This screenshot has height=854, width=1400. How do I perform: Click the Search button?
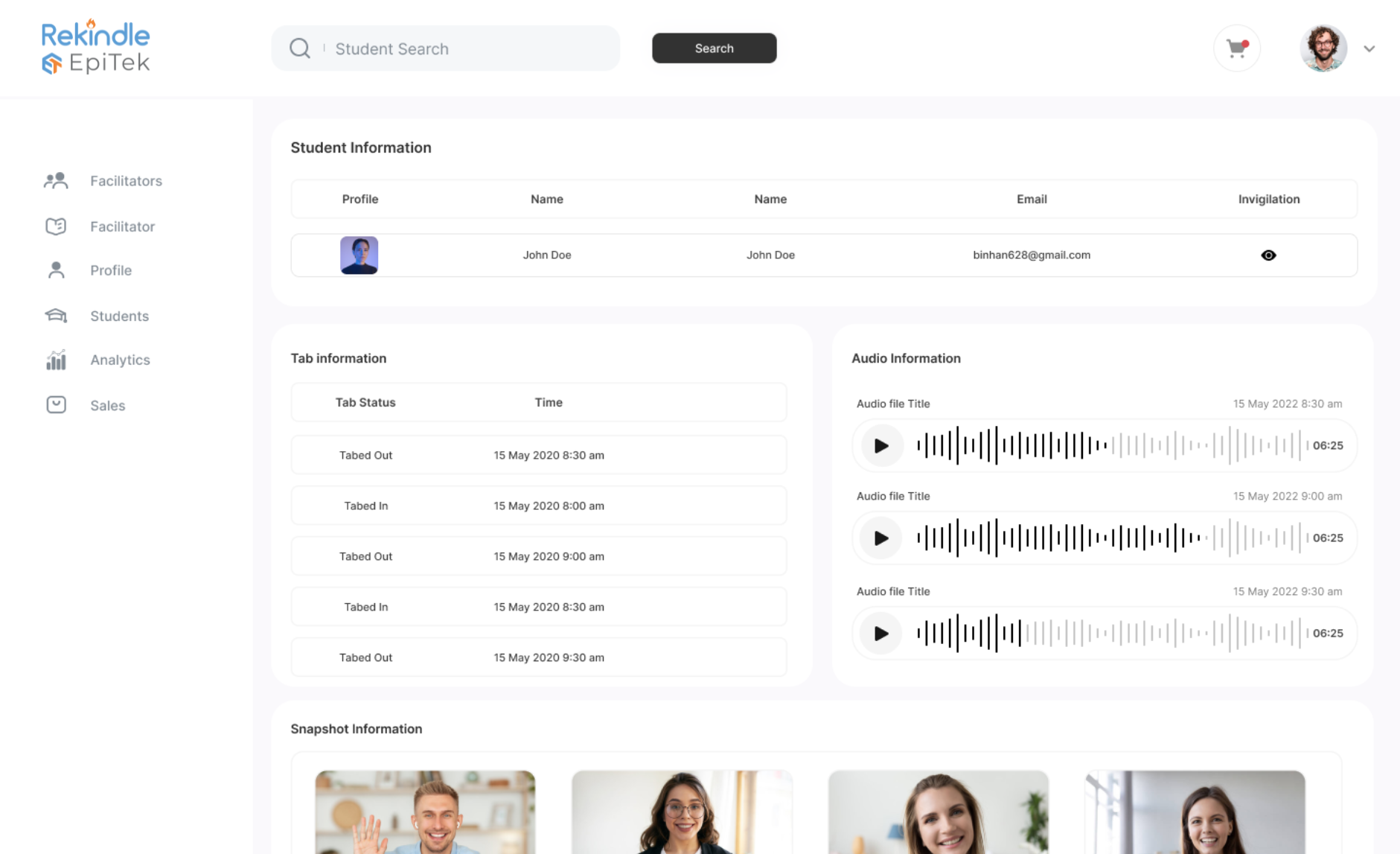coord(714,48)
